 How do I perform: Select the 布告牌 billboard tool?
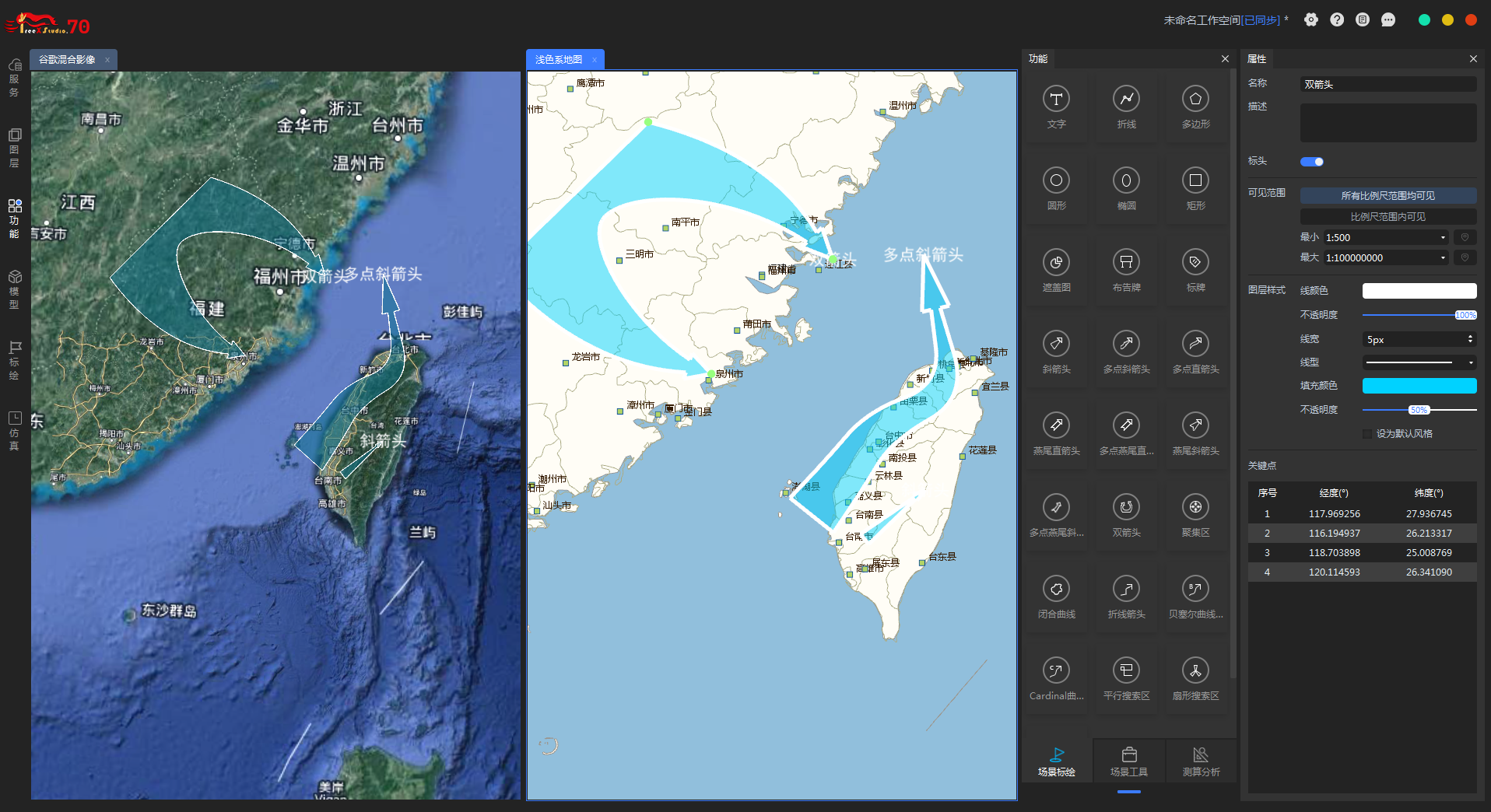pos(1126,270)
